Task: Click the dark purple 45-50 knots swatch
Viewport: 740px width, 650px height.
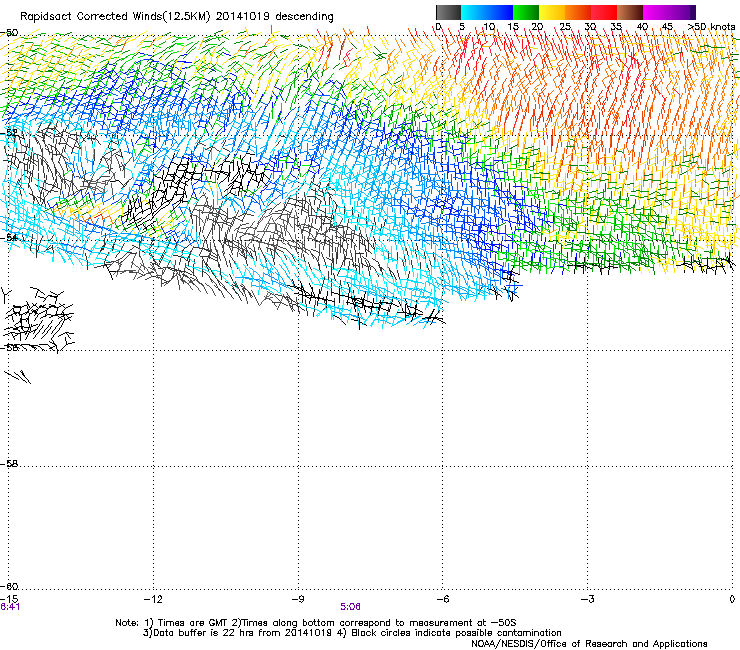Action: [682, 12]
